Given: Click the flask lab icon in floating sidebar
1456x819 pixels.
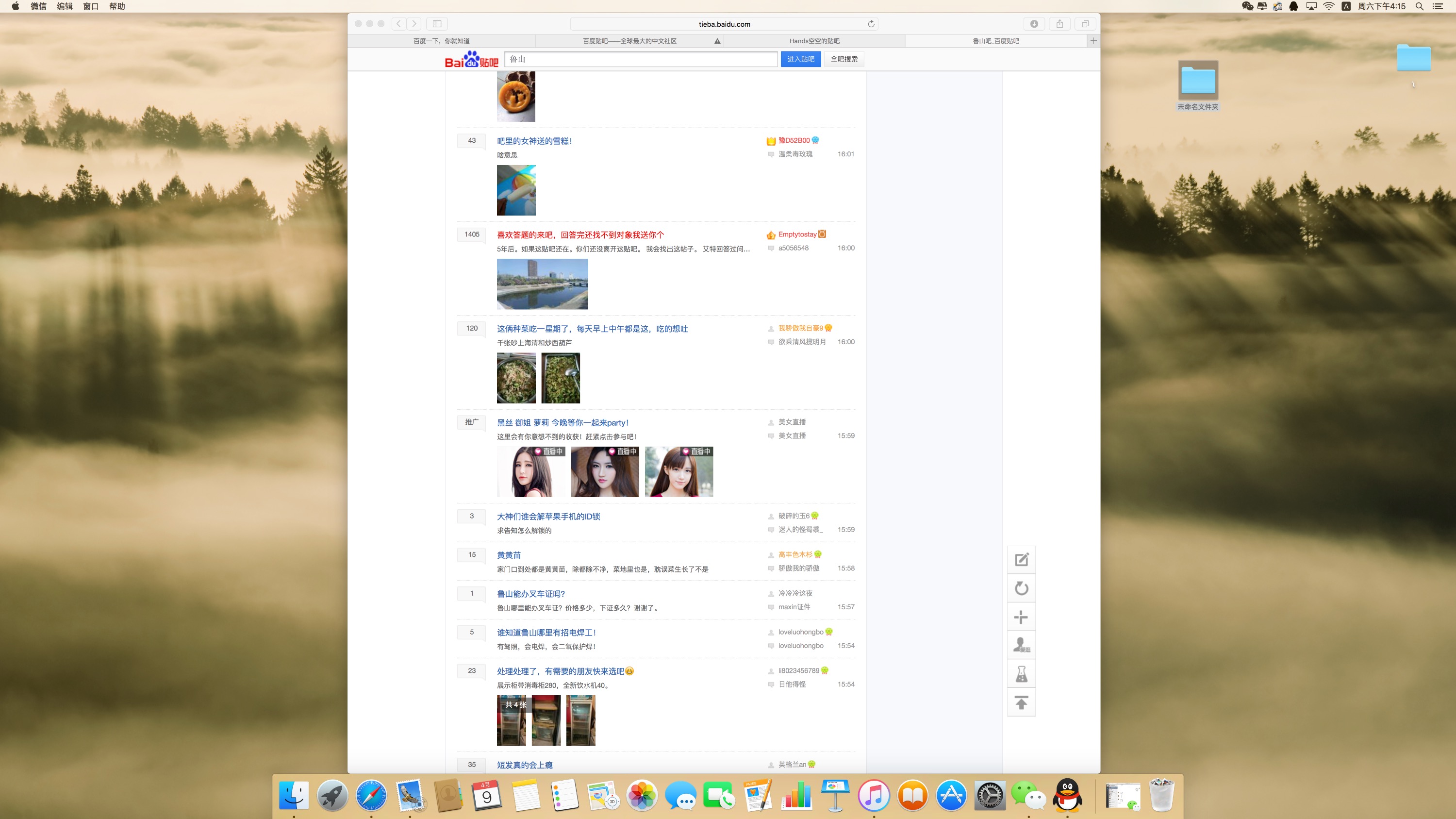Looking at the screenshot, I should [x=1021, y=674].
